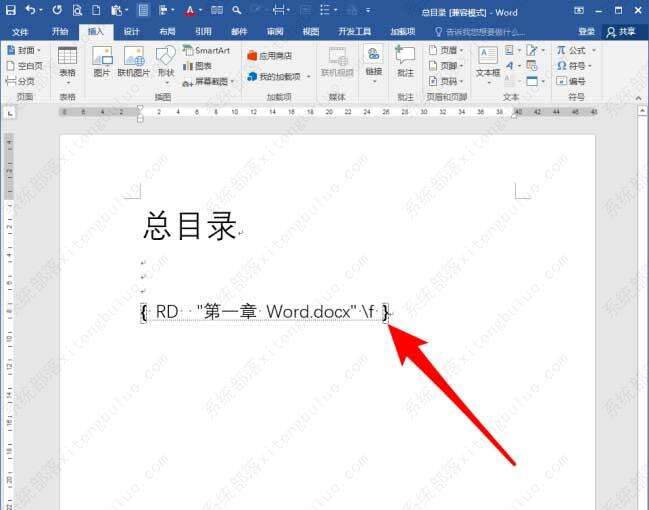Insert a SmartArt graphic

coord(206,51)
